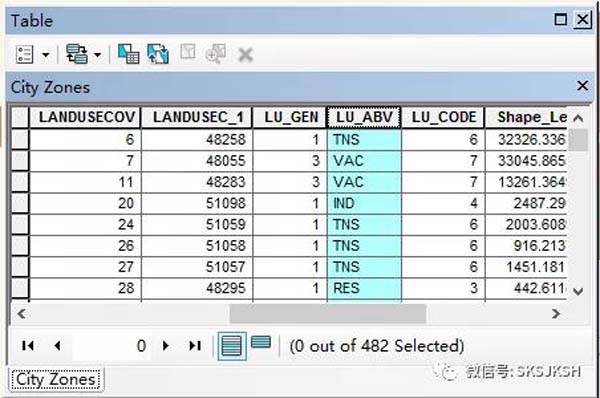Open the Related Tables icon

[77, 54]
